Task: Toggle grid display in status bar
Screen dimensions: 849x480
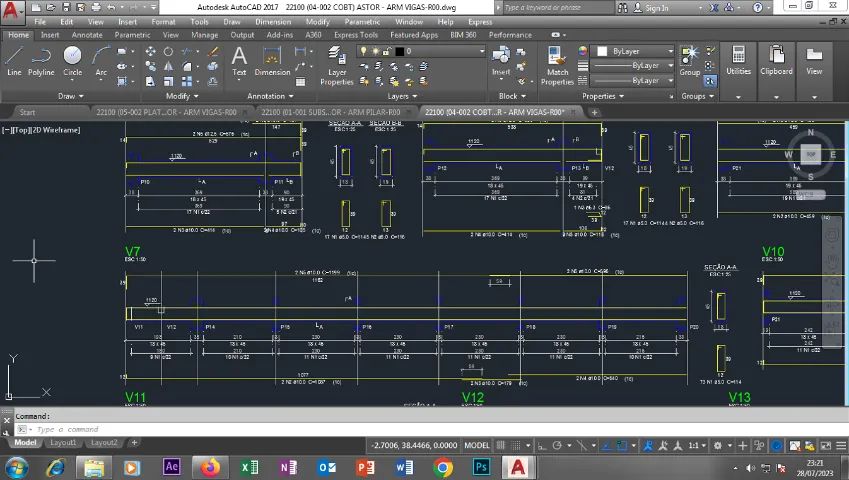Action: tap(501, 445)
